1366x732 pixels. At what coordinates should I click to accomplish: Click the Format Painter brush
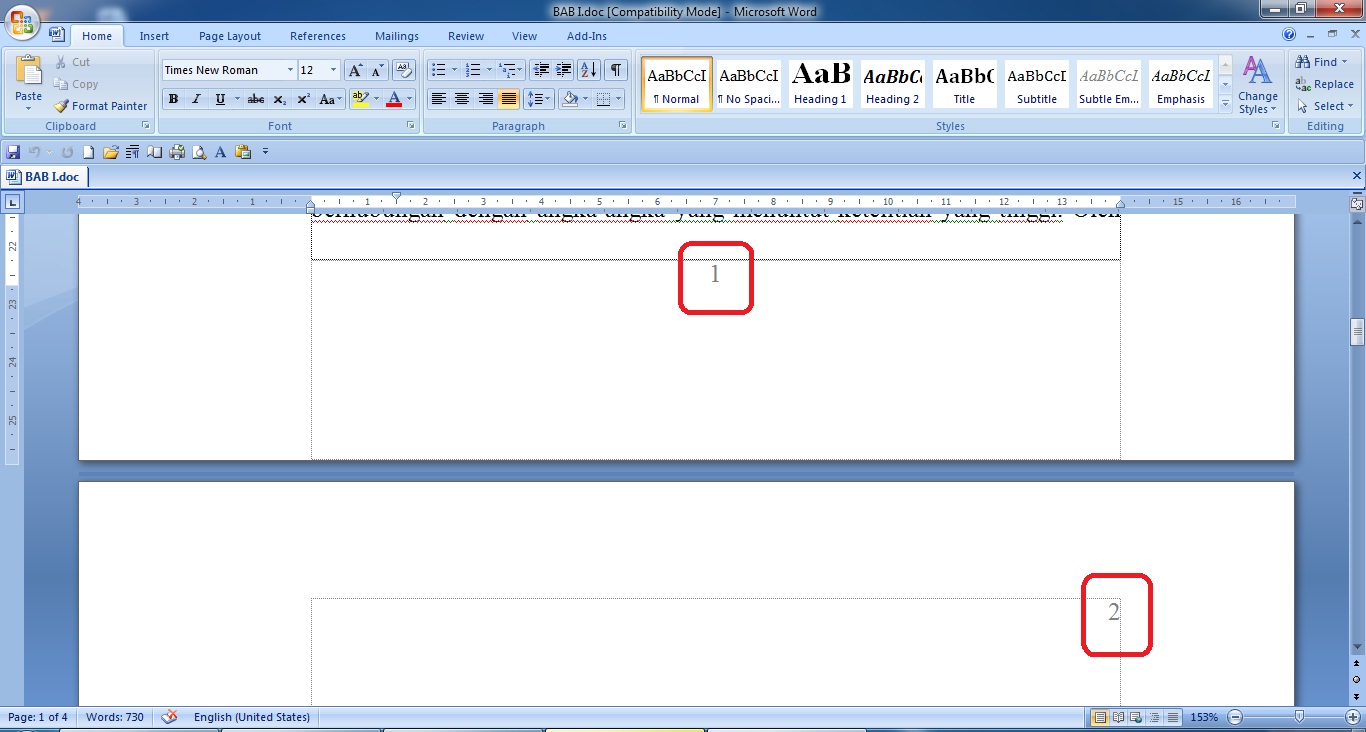click(100, 106)
